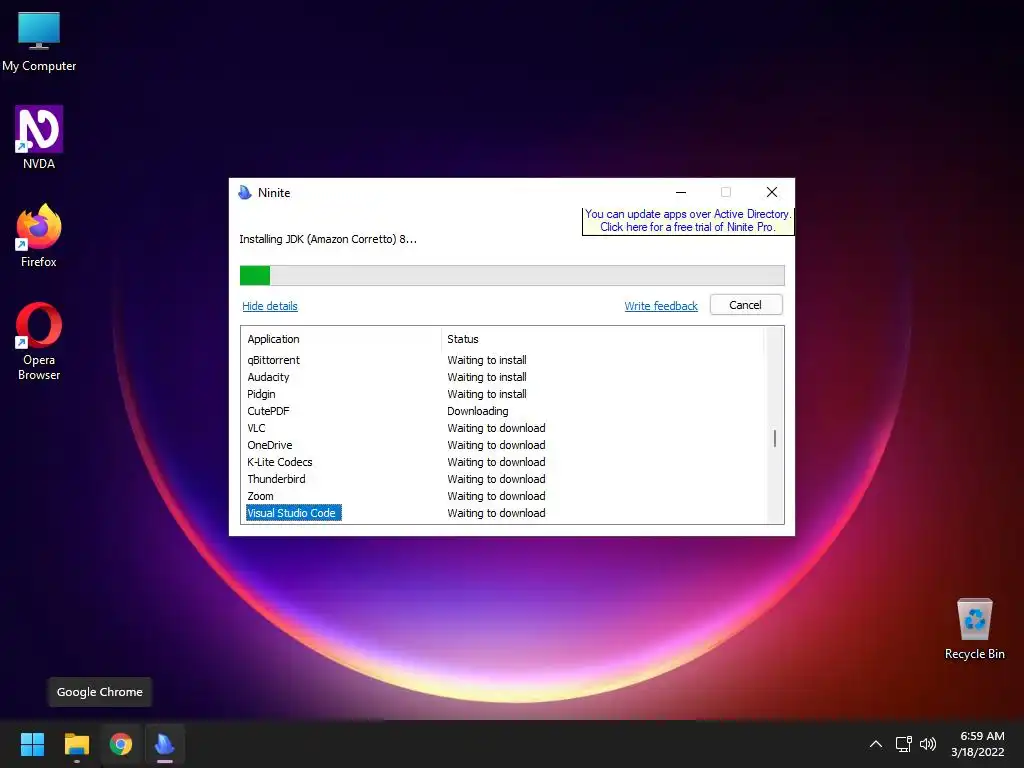Select the Visual Studio Code row

tap(503, 513)
